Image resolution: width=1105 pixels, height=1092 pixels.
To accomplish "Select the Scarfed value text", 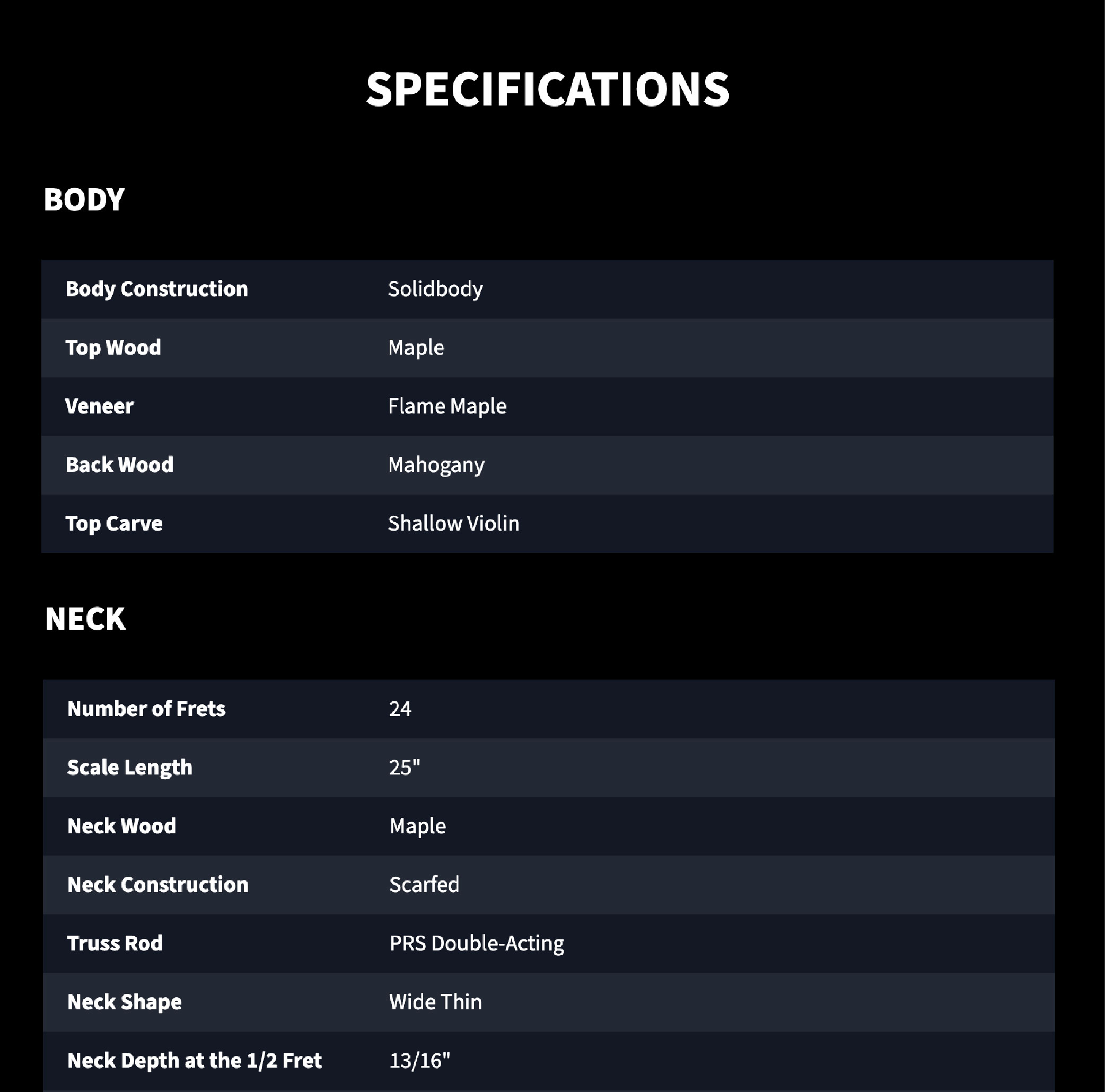I will point(424,884).
